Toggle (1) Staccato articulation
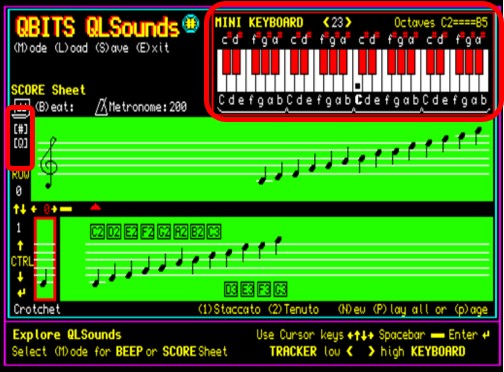504x372 pixels. click(x=229, y=310)
